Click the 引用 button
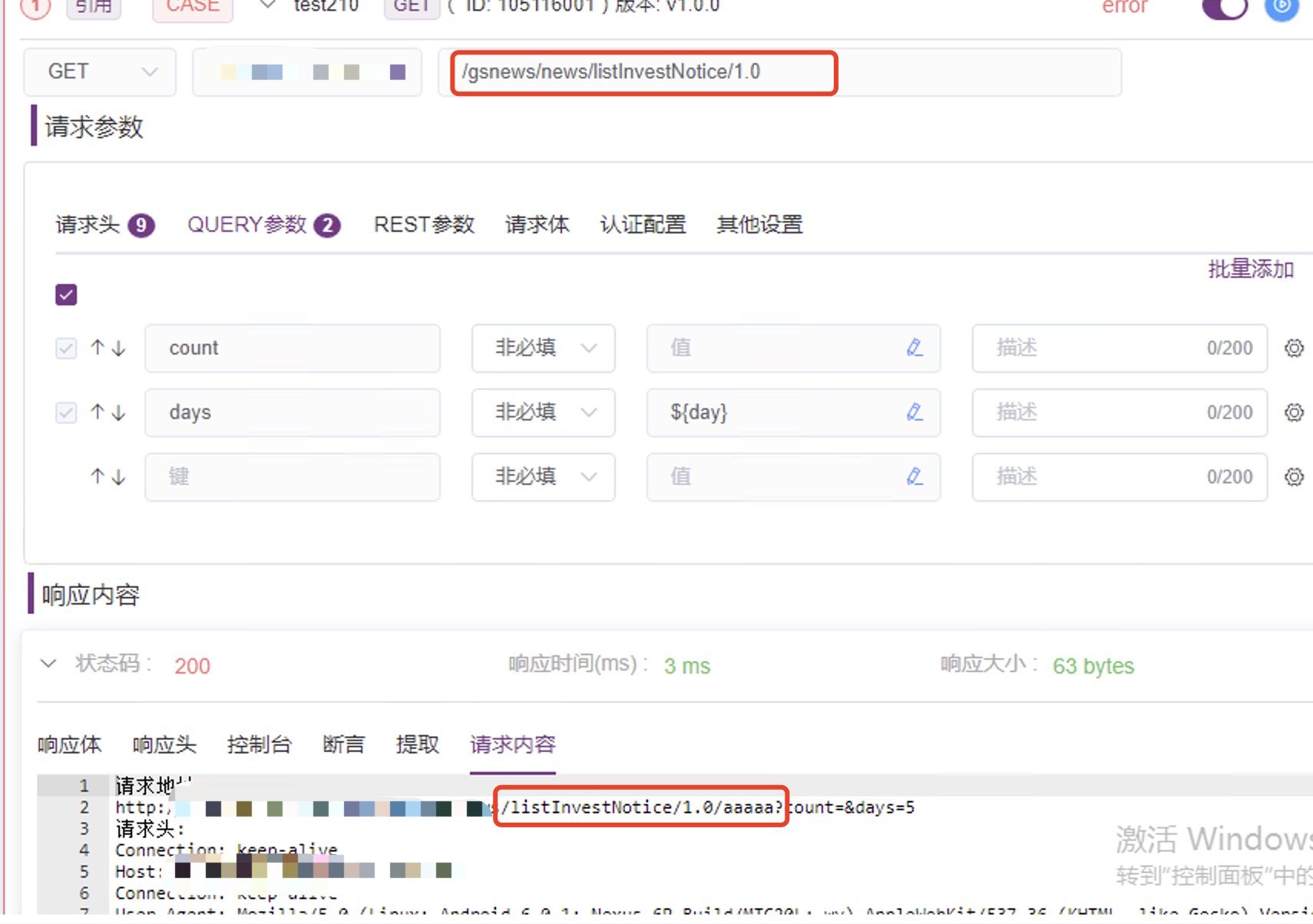This screenshot has height=924, width=1313. (93, 6)
